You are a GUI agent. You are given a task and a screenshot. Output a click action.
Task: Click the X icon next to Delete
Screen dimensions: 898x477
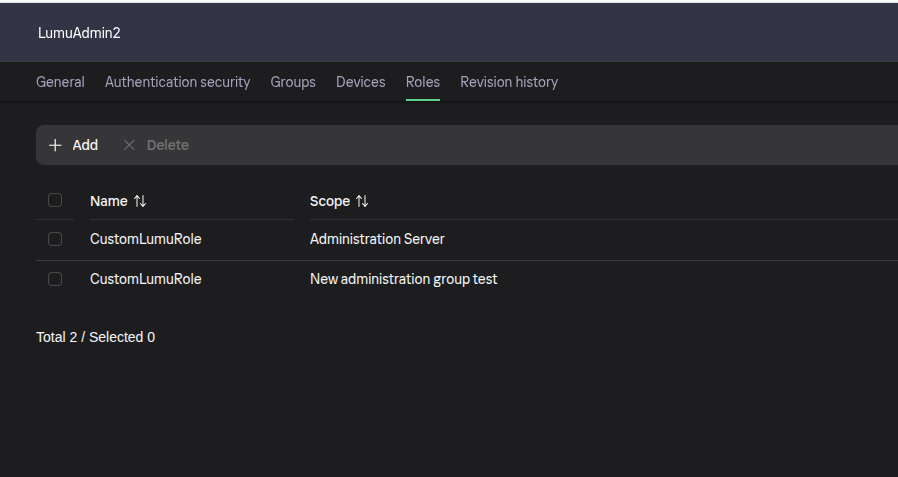[129, 145]
